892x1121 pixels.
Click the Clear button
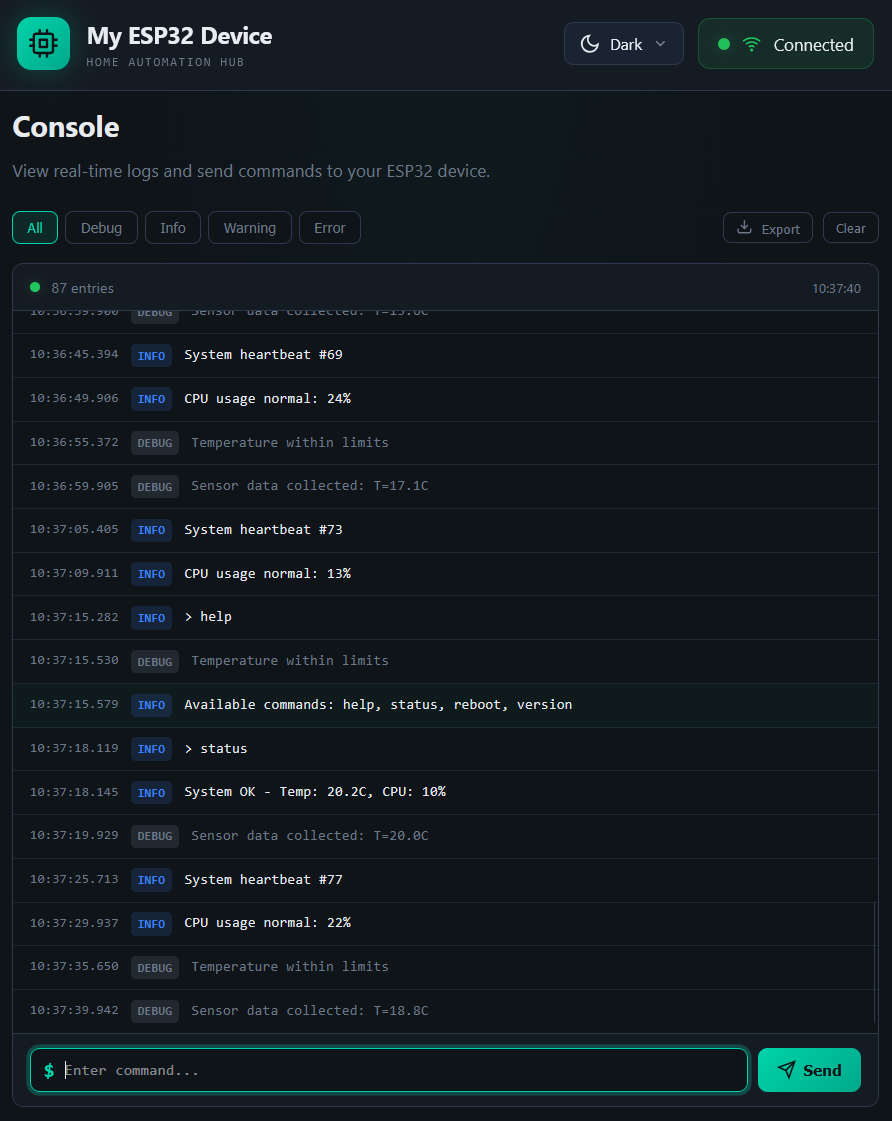(x=850, y=227)
